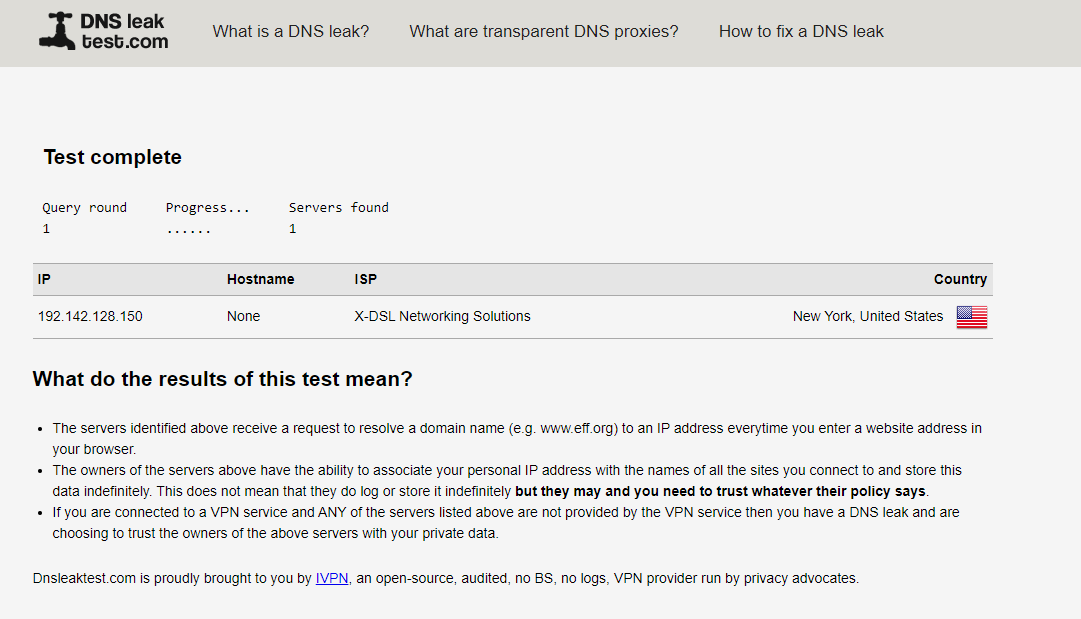Click the 'None' hostname cell
This screenshot has height=619, width=1081.
243,316
